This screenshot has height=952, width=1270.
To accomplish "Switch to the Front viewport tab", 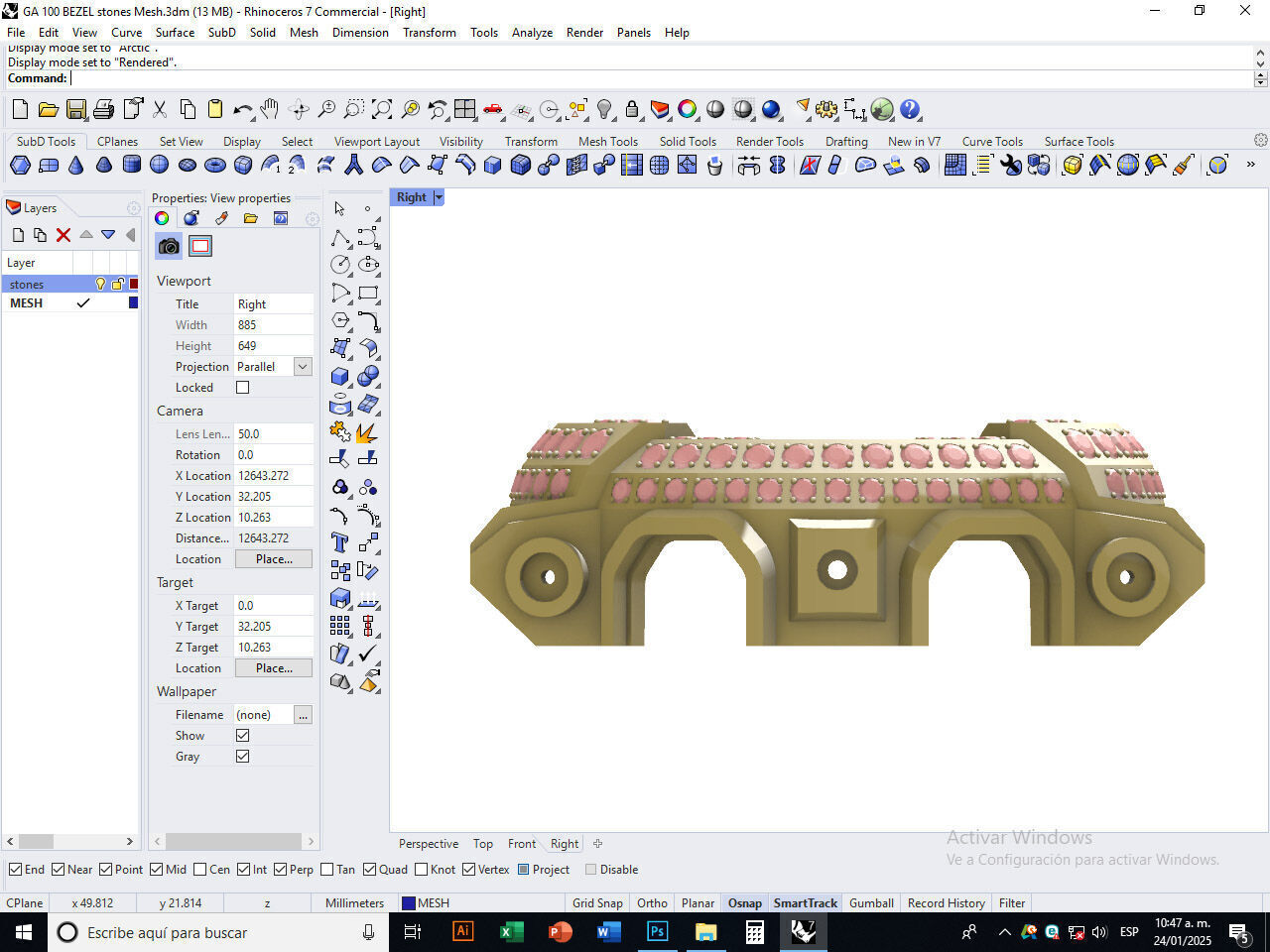I will [x=522, y=844].
